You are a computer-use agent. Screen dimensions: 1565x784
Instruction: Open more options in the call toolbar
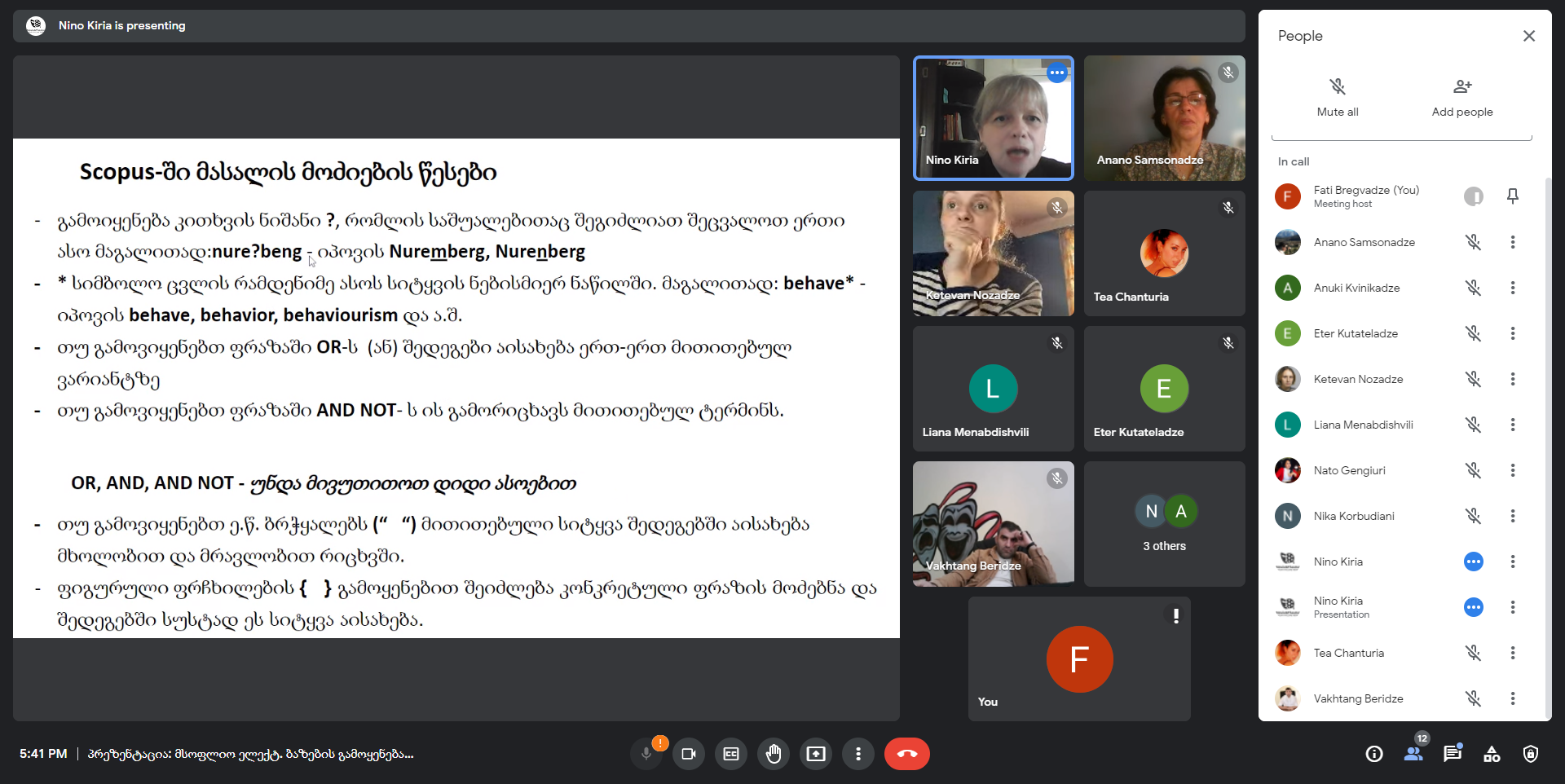pyautogui.click(x=858, y=754)
